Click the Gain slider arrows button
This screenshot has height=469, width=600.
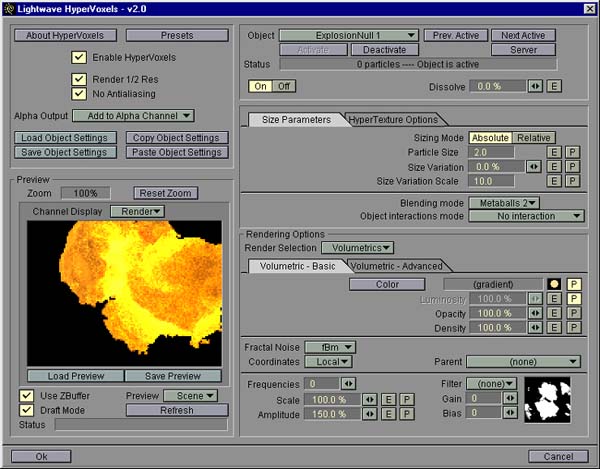(x=510, y=399)
